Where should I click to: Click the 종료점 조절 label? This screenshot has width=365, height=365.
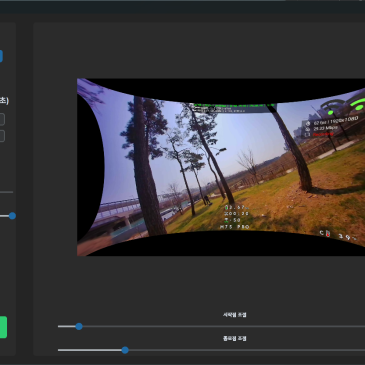[x=235, y=338]
